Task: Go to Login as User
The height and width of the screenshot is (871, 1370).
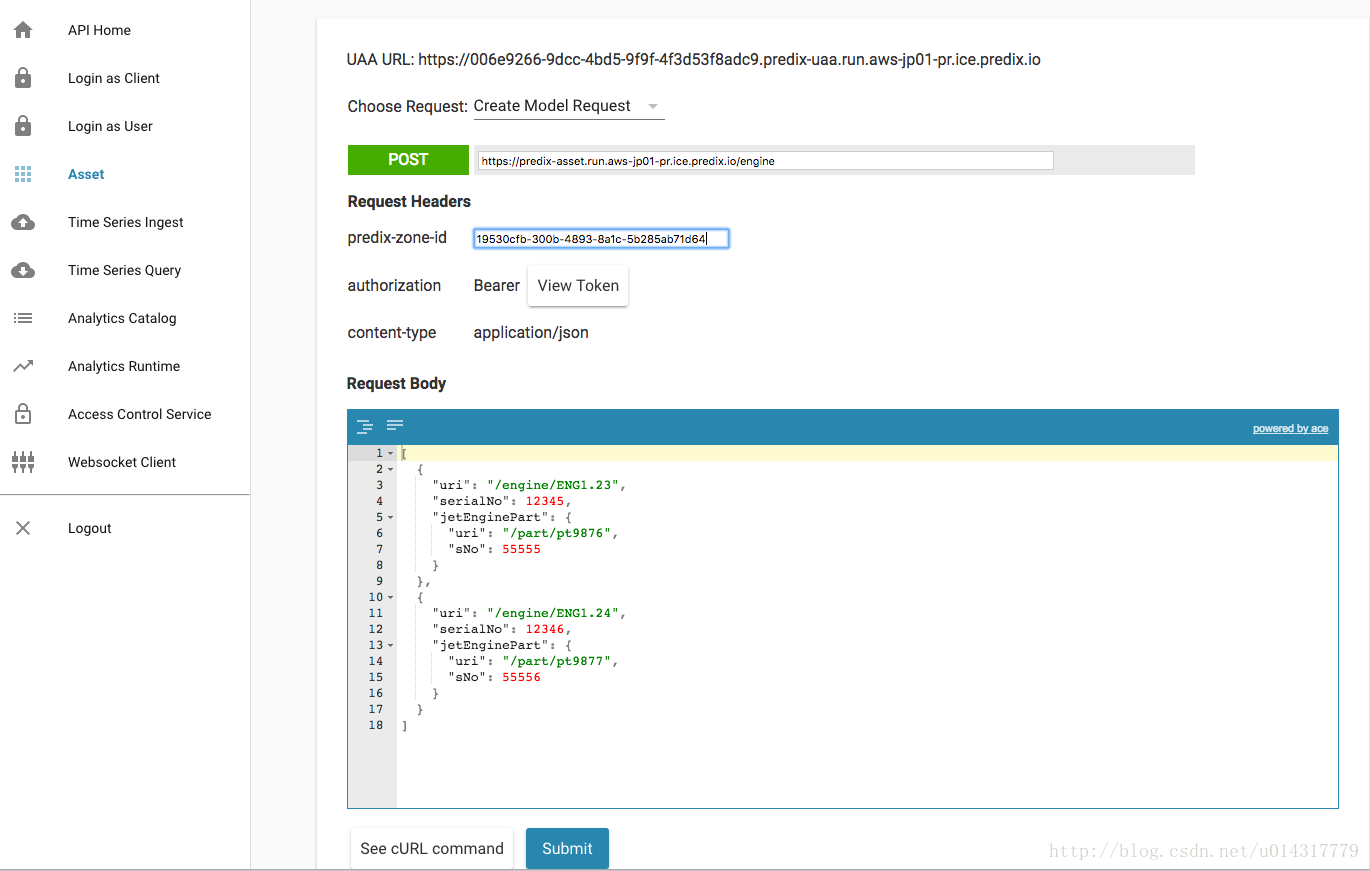Action: [110, 126]
